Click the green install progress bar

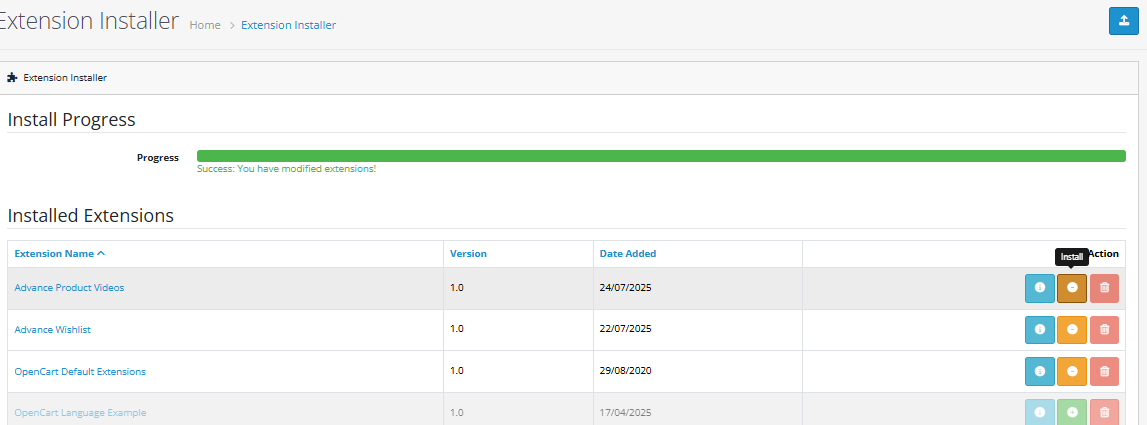661,156
